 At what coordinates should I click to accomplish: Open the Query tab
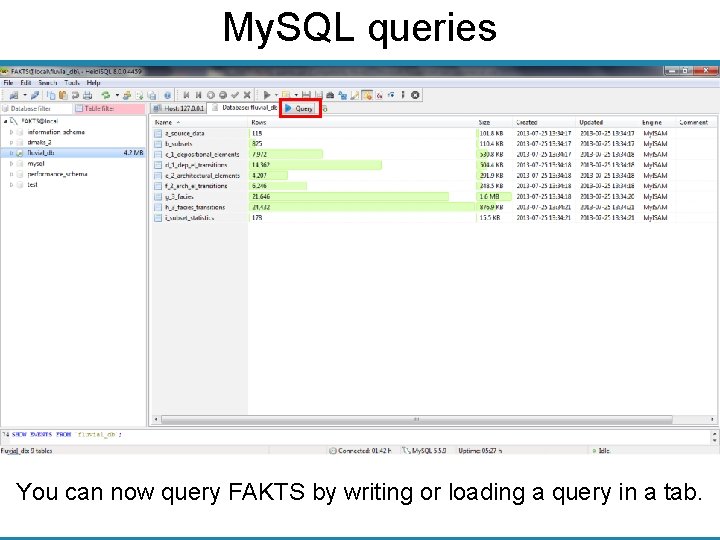coord(300,108)
